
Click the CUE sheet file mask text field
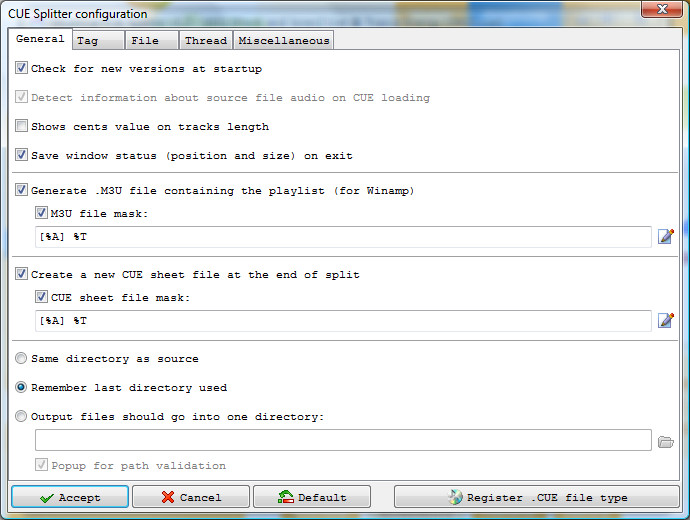[343, 321]
